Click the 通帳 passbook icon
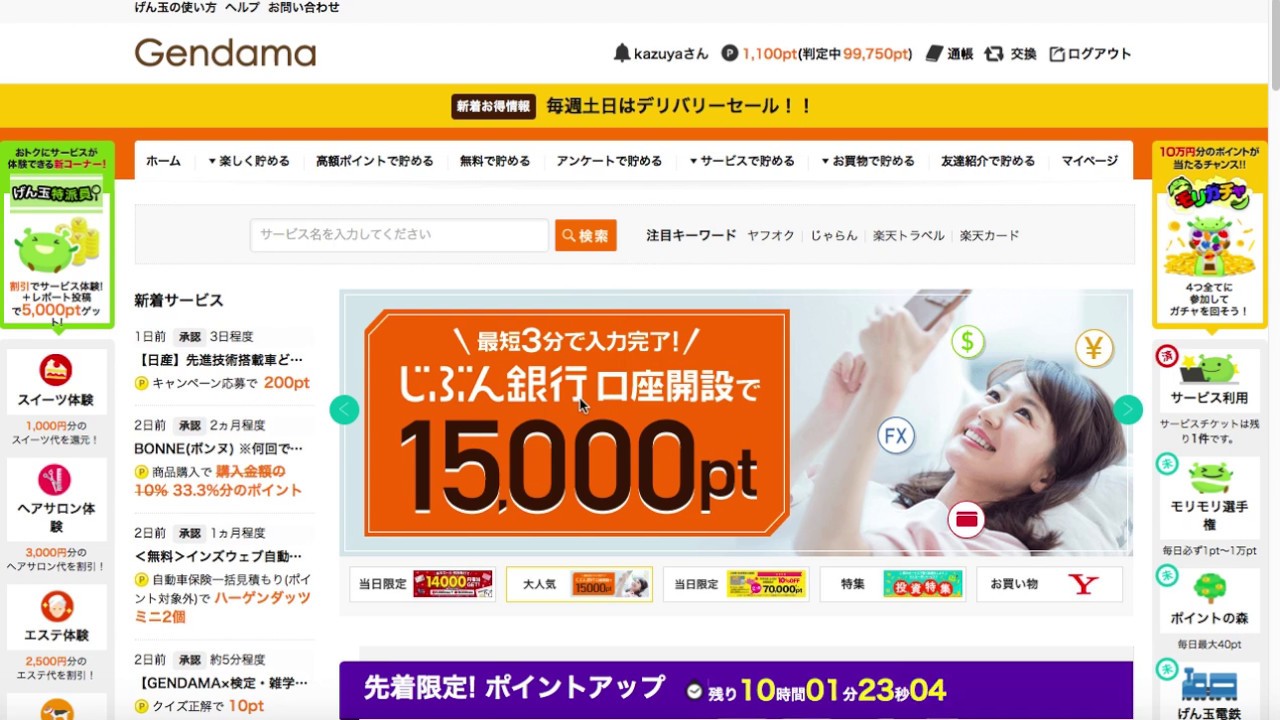The width and height of the screenshot is (1280, 720). (x=934, y=54)
